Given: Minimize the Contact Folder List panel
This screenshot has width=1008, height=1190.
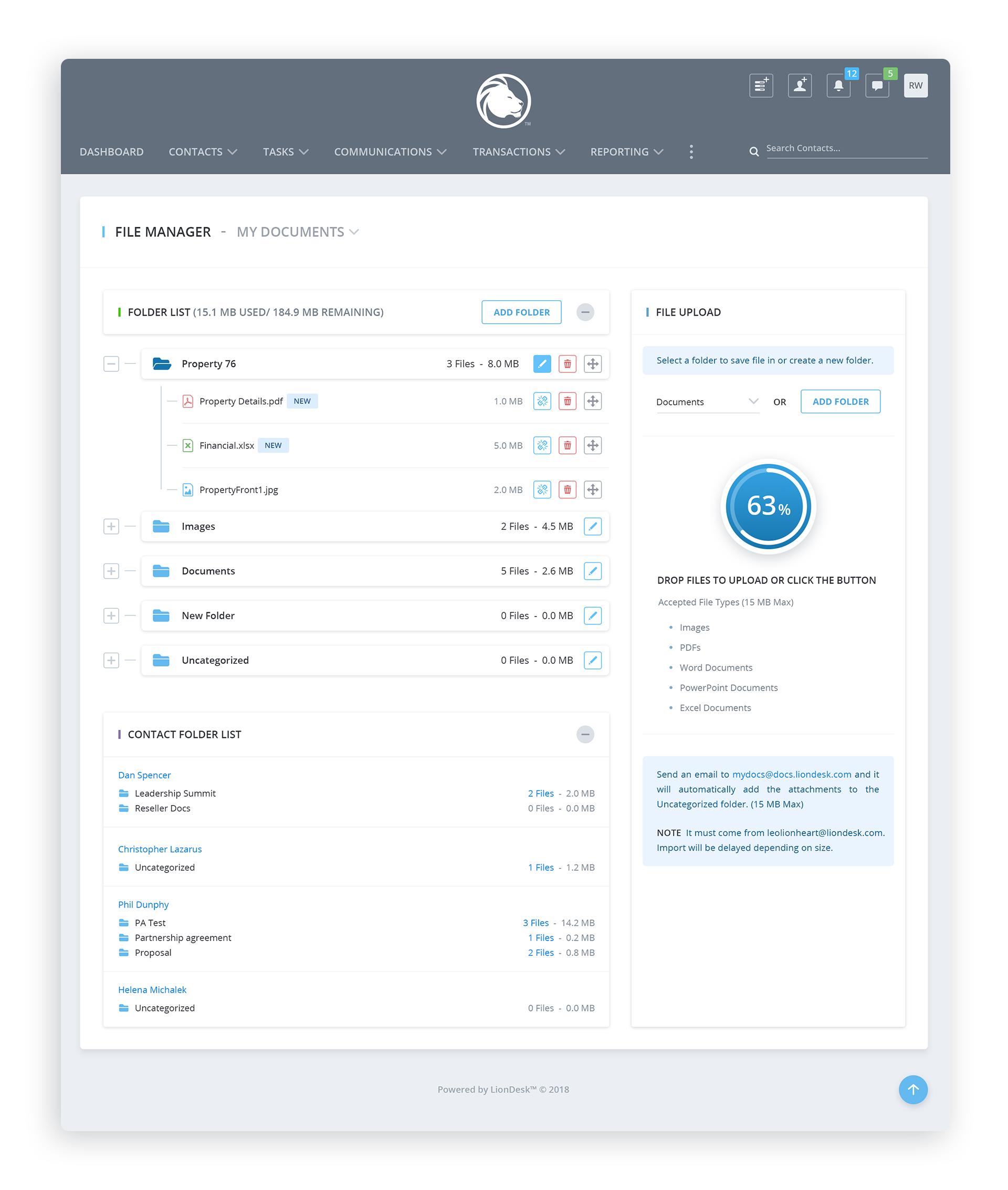Looking at the screenshot, I should coord(585,735).
